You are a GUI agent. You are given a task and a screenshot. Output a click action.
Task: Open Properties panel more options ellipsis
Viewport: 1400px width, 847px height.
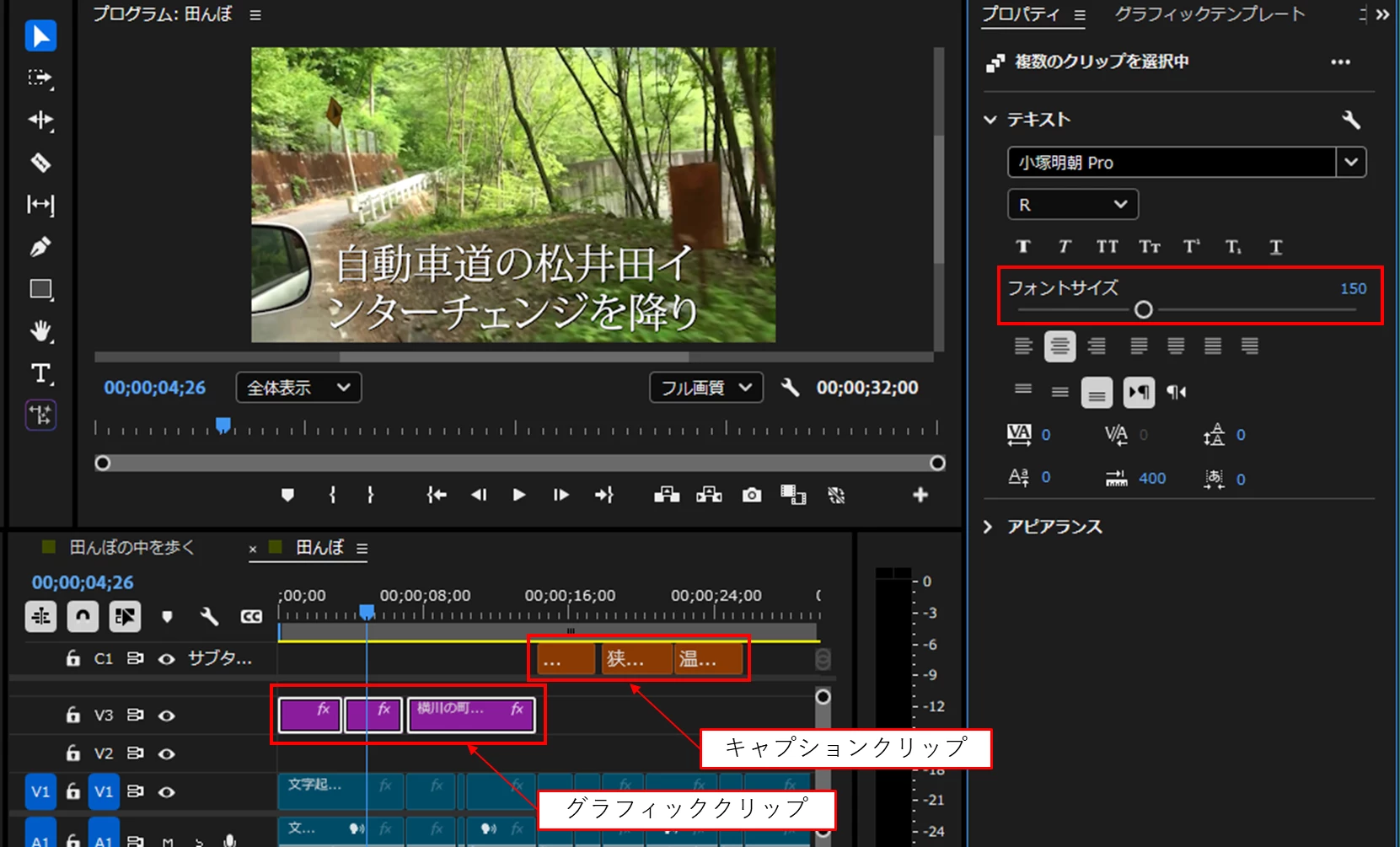pos(1340,62)
